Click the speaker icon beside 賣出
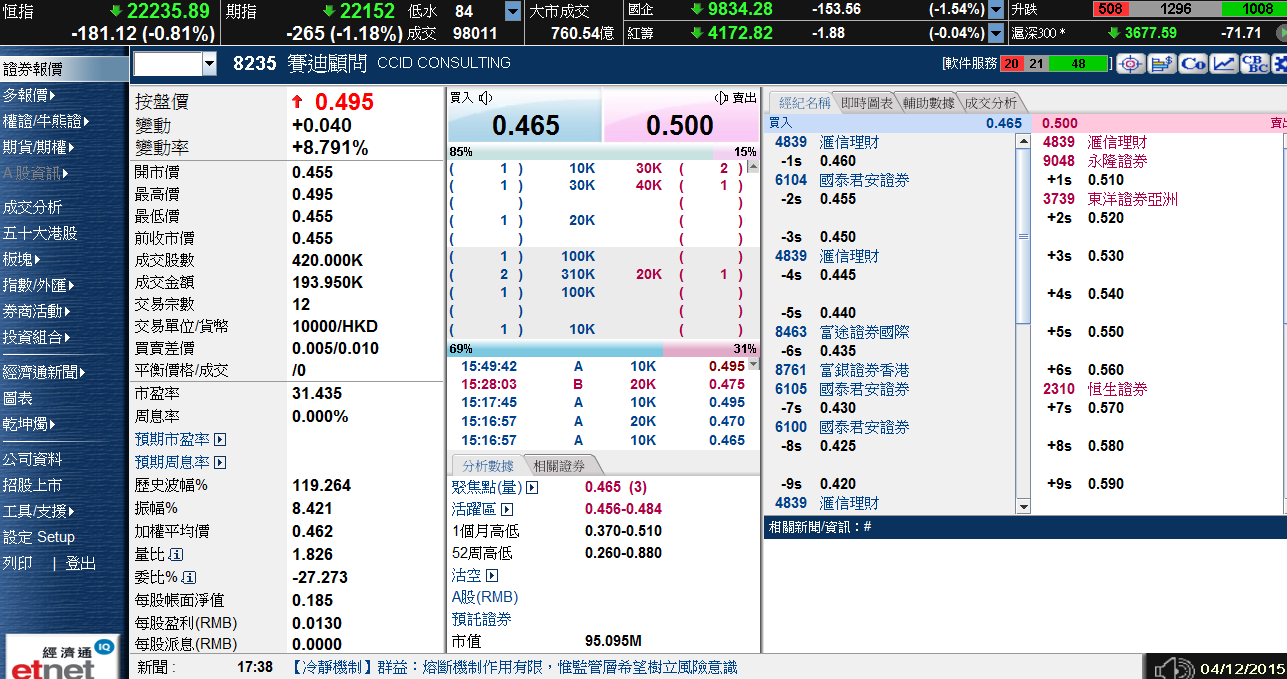1287x679 pixels. tap(722, 97)
